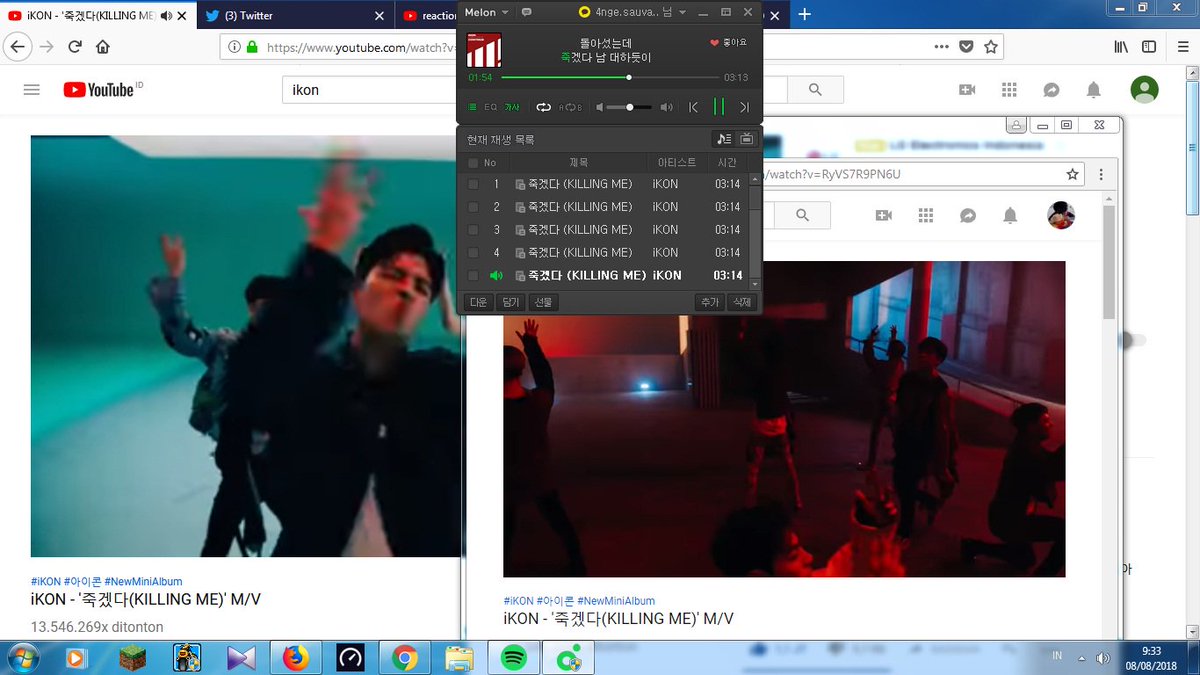1200x675 pixels.
Task: Open YouTube notifications bell in Firefox window
Action: (x=1094, y=90)
